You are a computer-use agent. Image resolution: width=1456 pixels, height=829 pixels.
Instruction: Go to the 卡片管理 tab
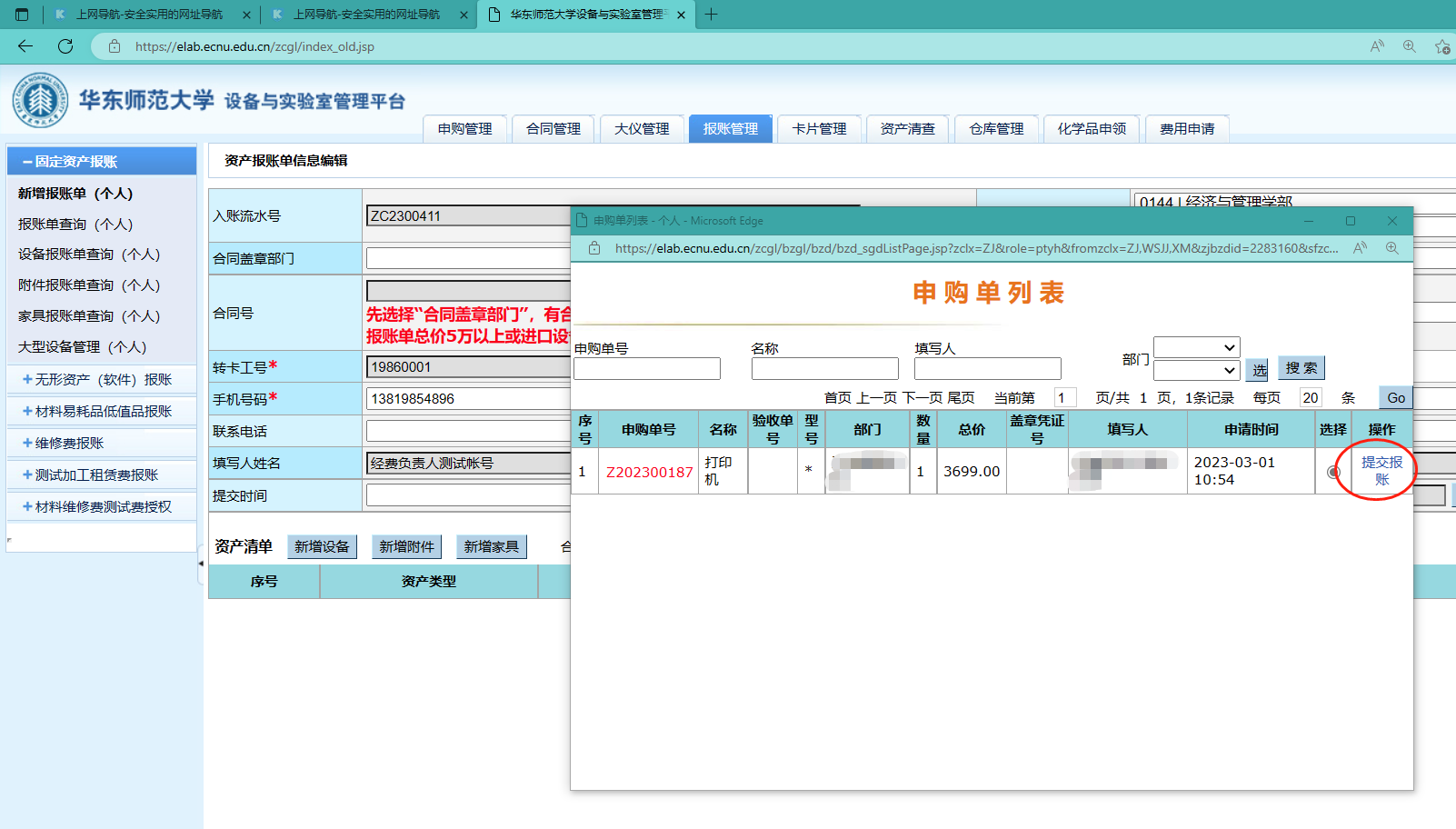coord(819,129)
